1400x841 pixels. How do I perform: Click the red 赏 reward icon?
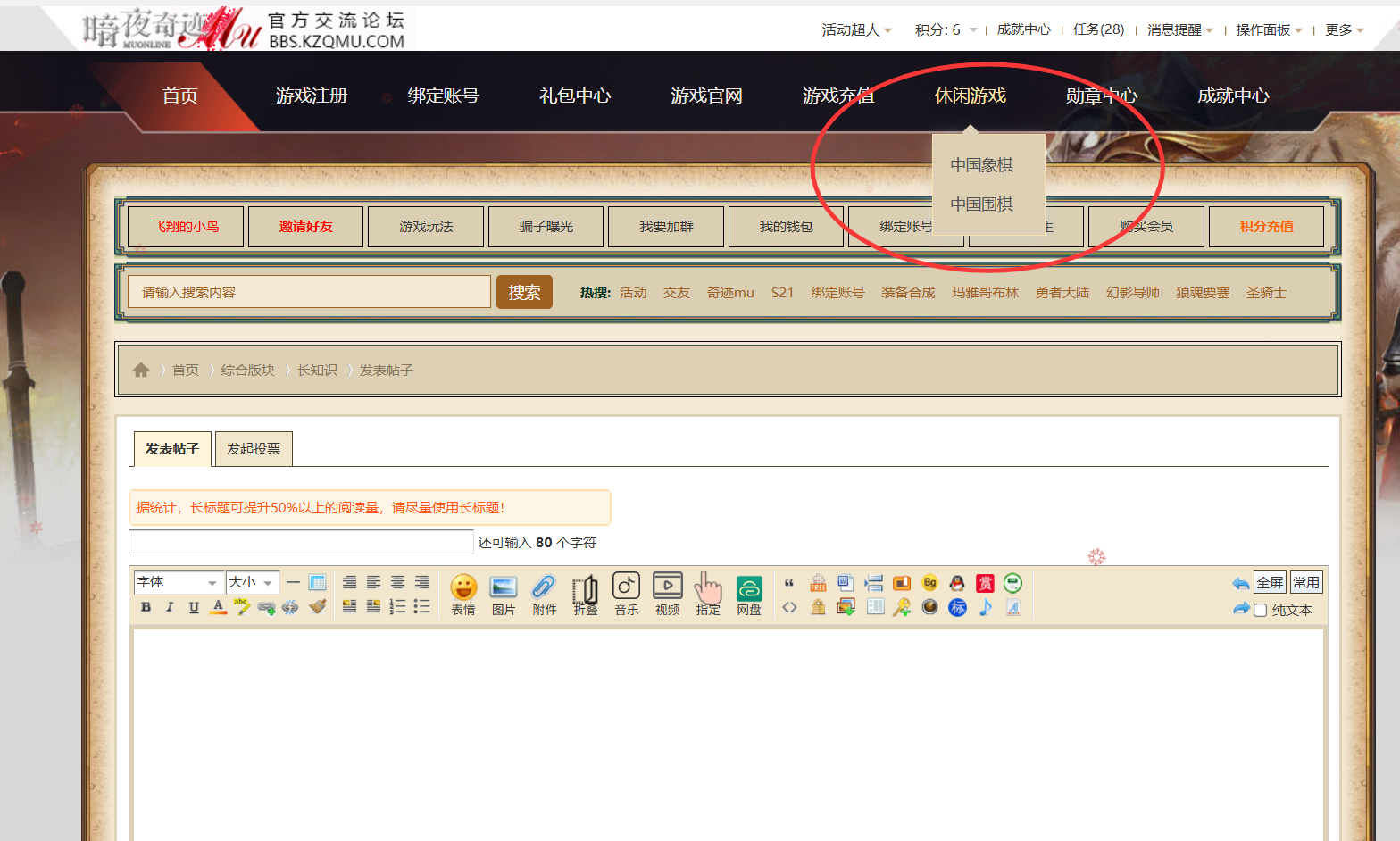(985, 583)
